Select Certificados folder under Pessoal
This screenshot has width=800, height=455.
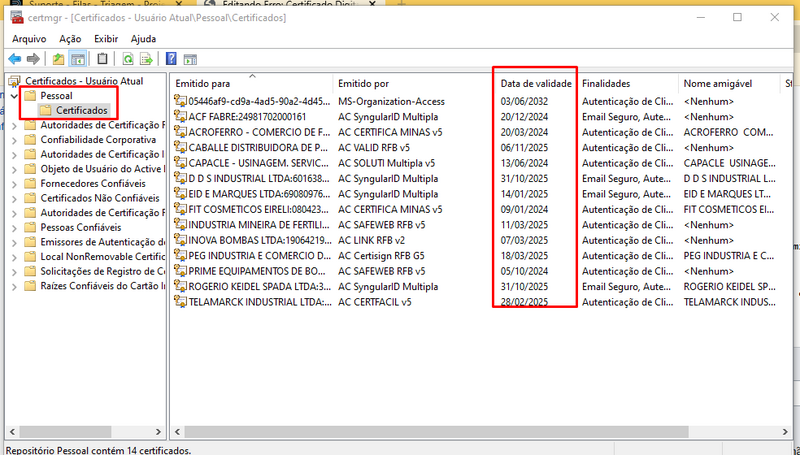pos(82,110)
